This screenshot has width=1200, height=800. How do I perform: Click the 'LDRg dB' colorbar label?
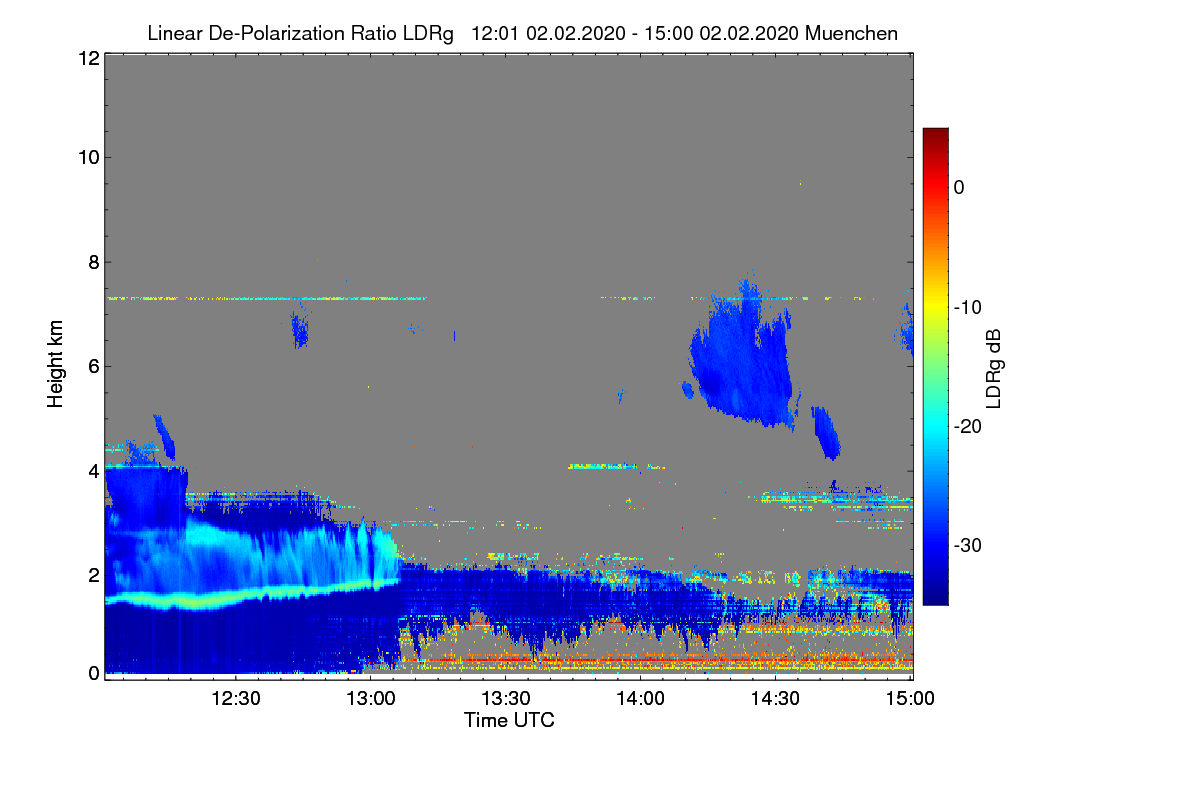point(993,368)
